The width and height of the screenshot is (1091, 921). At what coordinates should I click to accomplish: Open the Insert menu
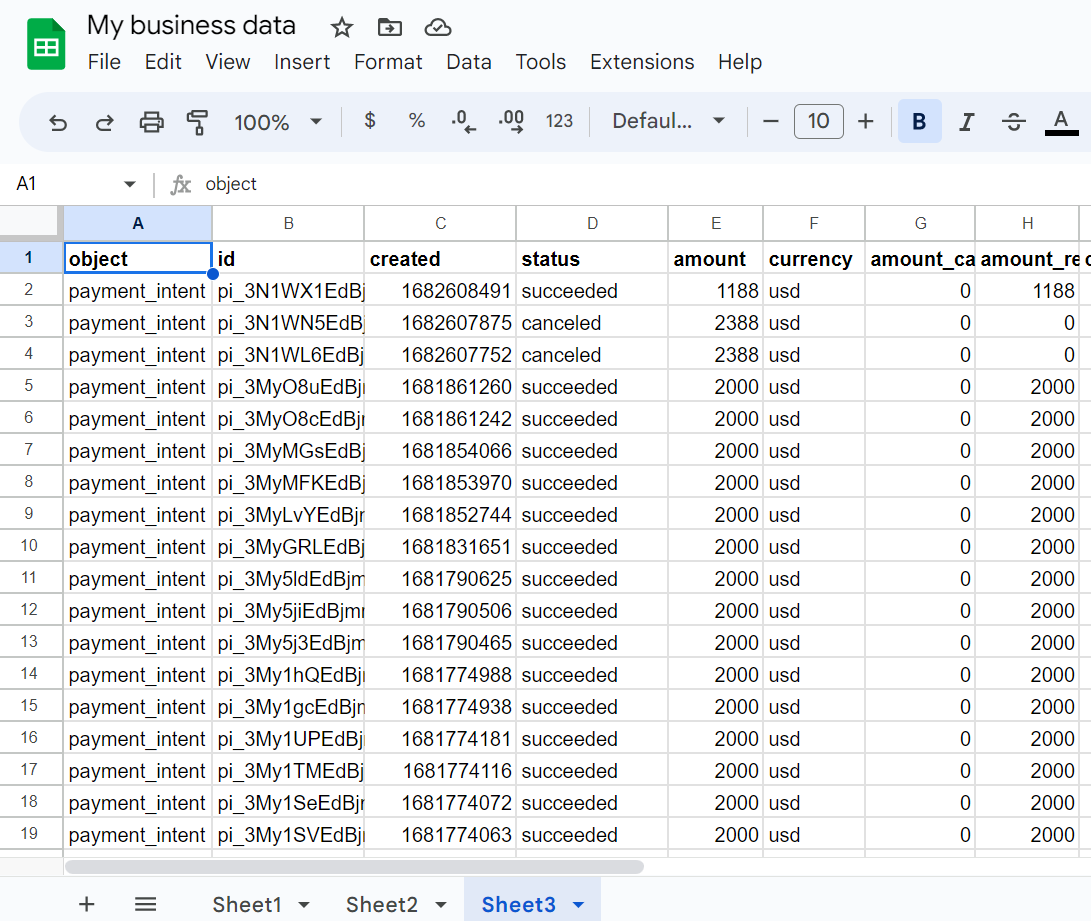pyautogui.click(x=302, y=62)
